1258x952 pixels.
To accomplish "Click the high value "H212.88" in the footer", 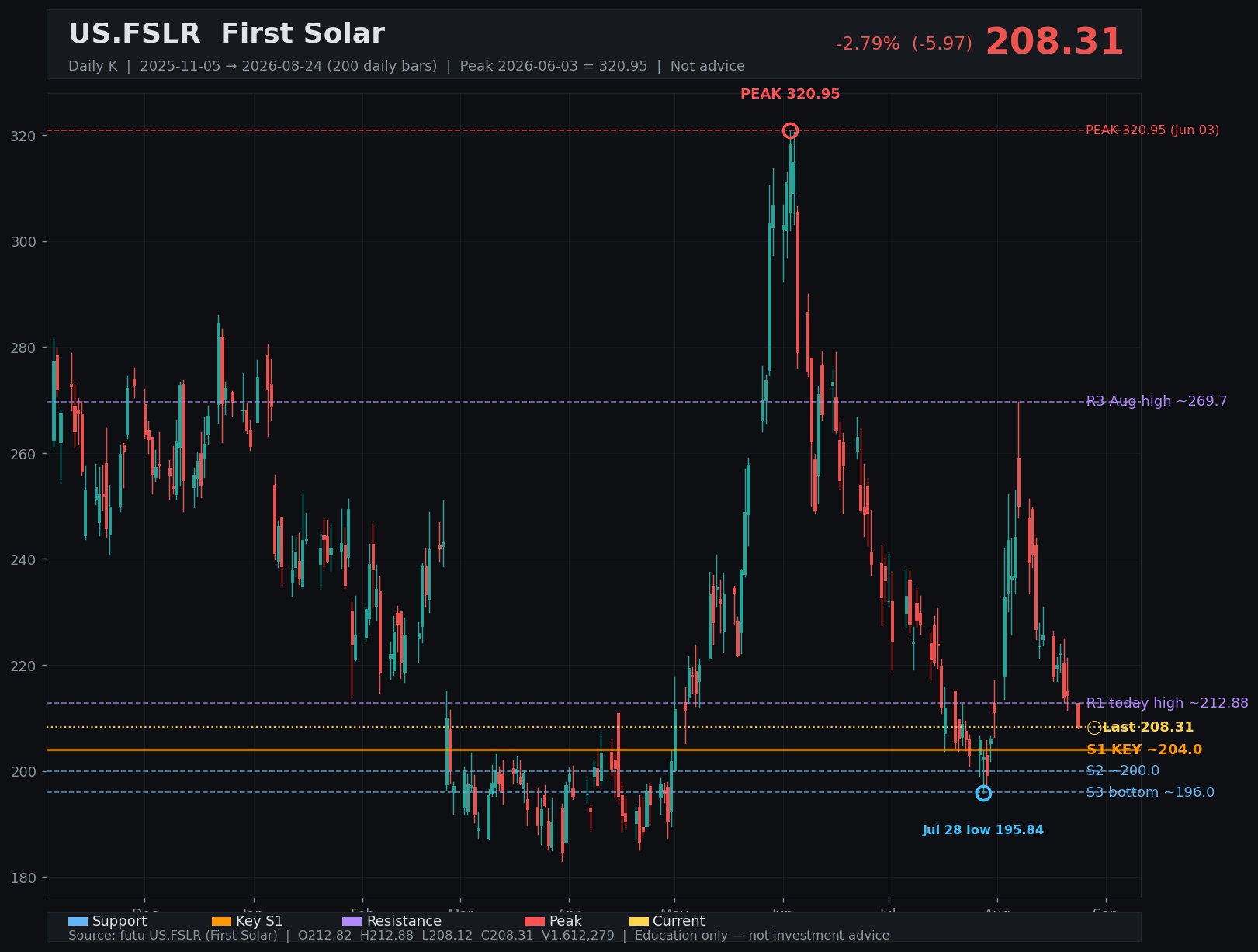I will (387, 936).
